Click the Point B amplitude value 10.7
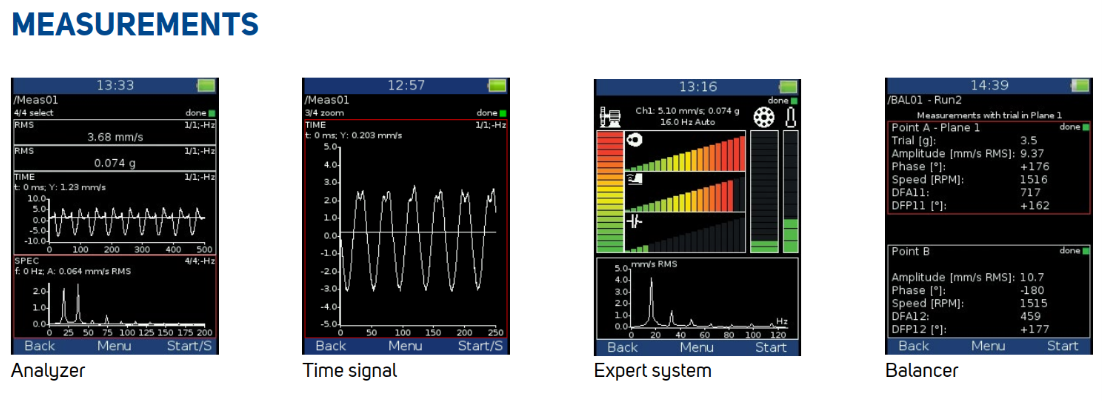 (1032, 277)
